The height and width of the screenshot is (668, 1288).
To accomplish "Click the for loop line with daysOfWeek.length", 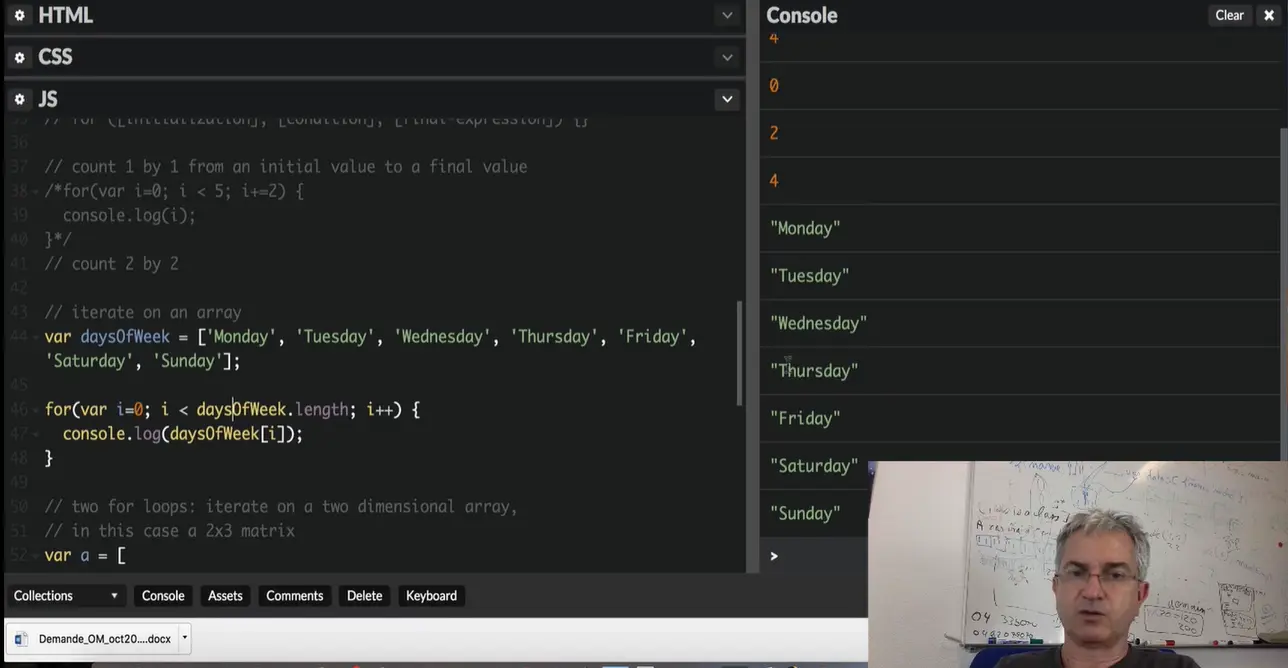I will click(232, 409).
